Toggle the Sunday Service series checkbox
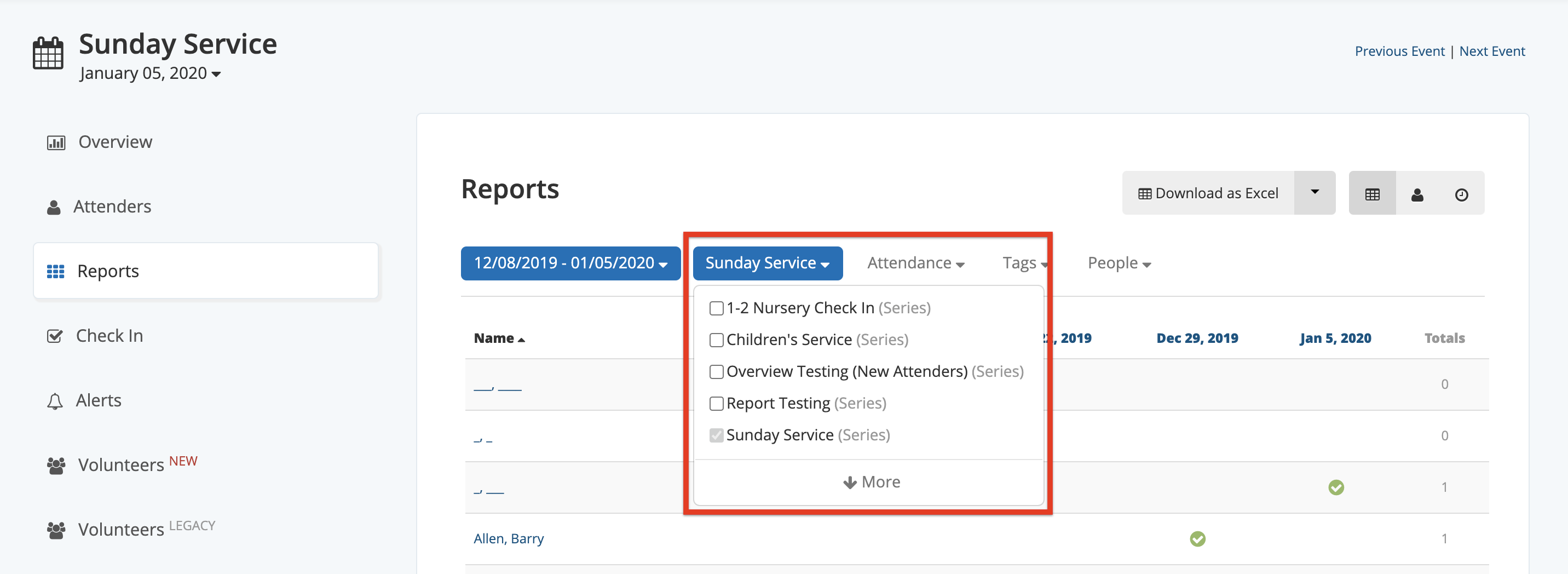 717,435
